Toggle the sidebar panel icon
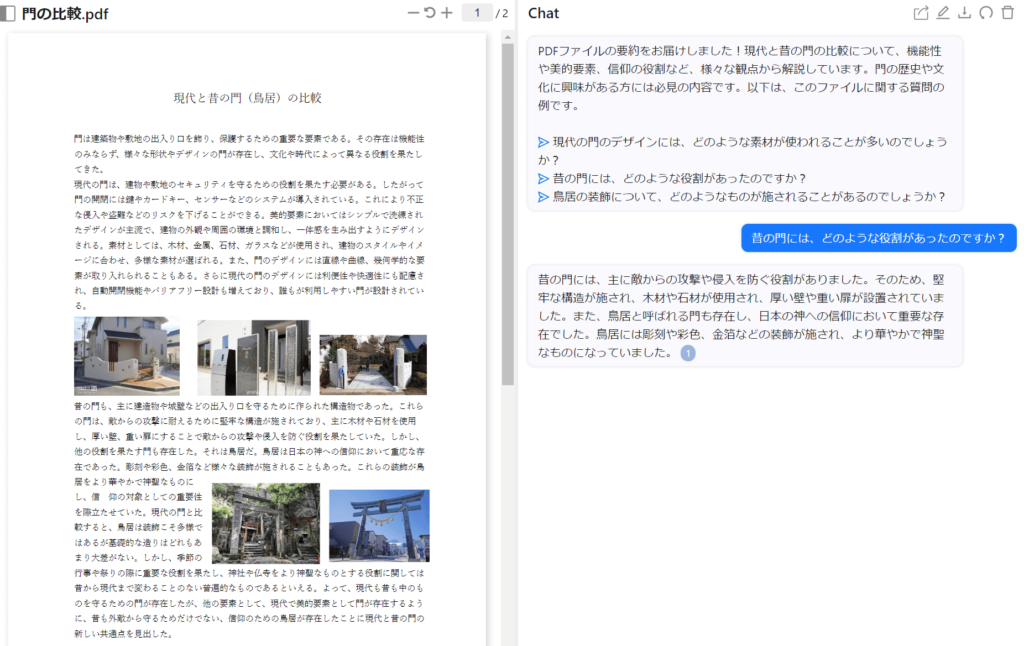Image resolution: width=1024 pixels, height=646 pixels. [x=9, y=13]
